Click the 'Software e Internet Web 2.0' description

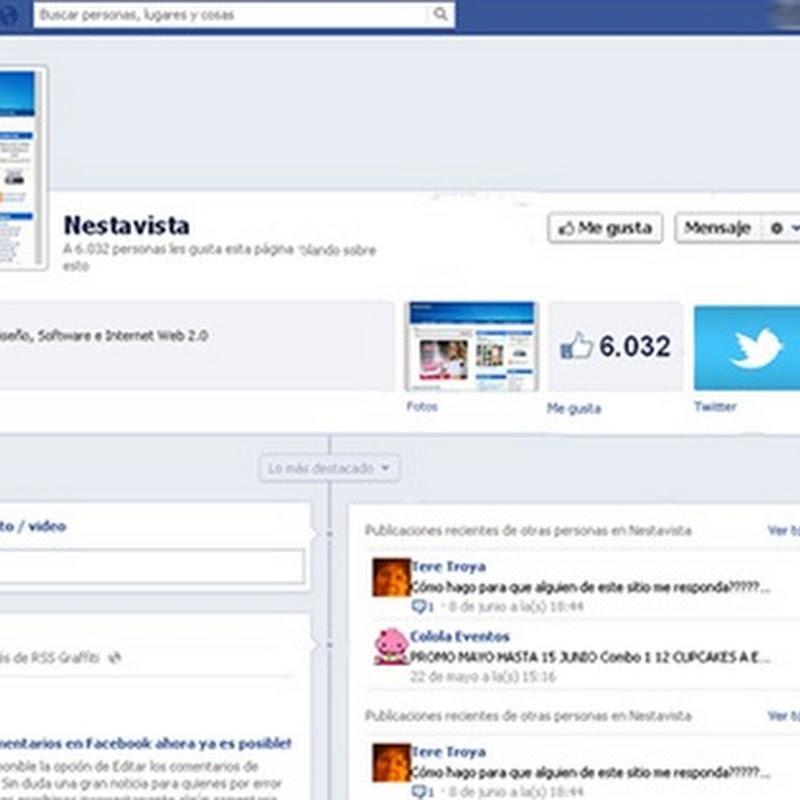123,336
